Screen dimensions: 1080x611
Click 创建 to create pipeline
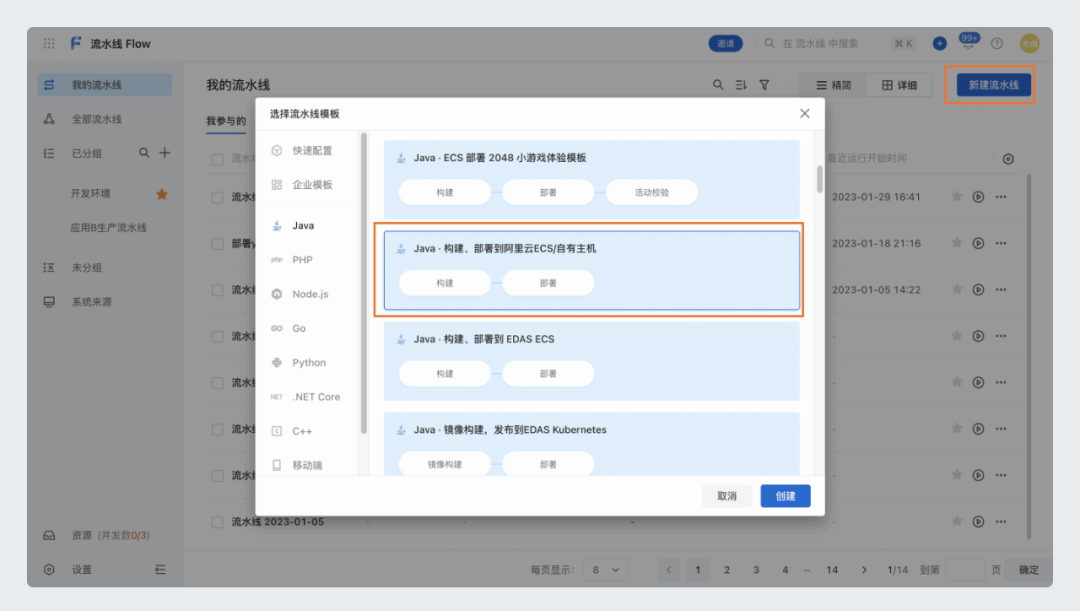[x=785, y=496]
